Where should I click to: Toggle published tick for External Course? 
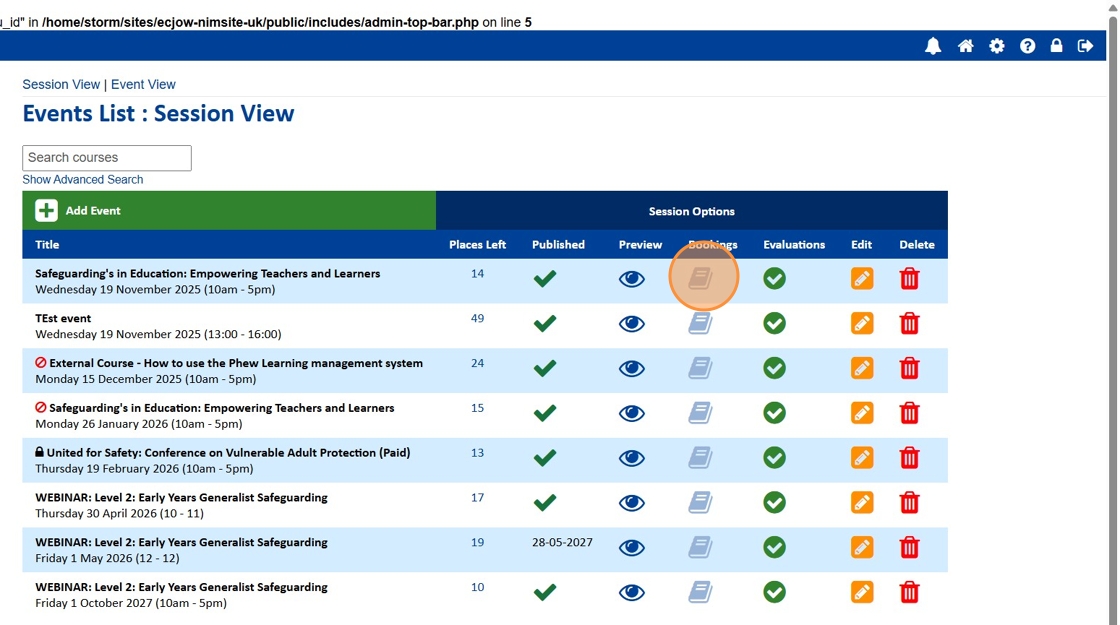(545, 369)
